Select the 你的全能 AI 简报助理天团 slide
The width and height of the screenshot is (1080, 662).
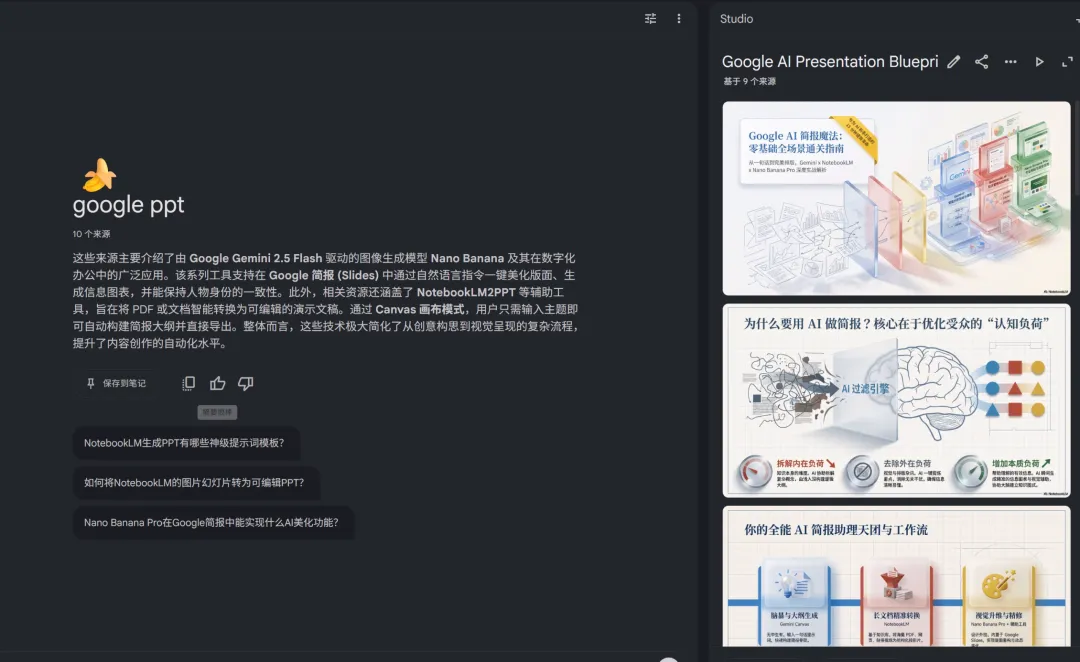pyautogui.click(x=896, y=577)
